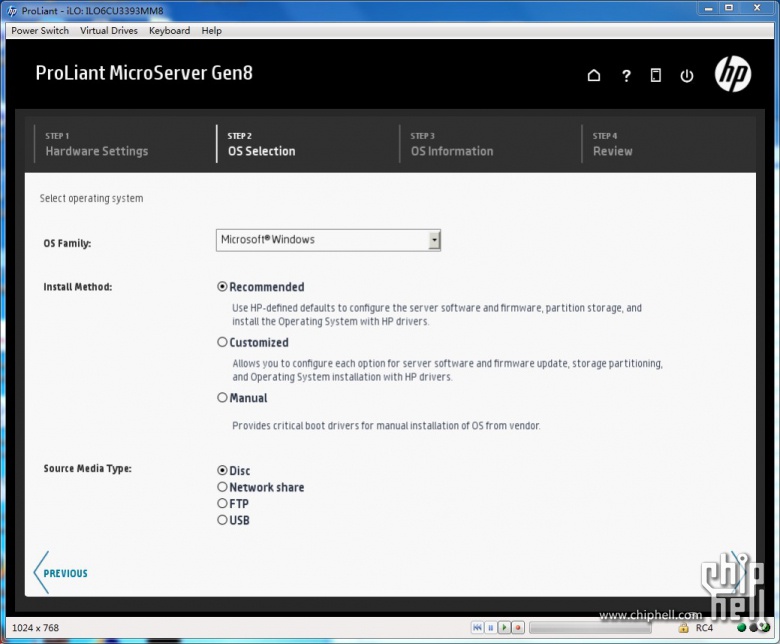Click the 'Install Method:' label

point(78,287)
